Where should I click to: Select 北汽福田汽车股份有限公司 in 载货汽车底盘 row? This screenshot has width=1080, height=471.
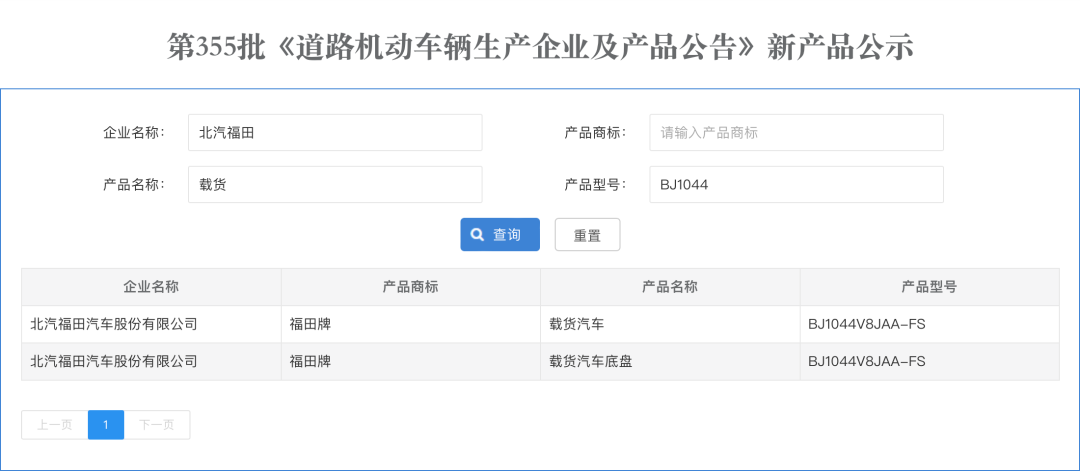click(114, 362)
